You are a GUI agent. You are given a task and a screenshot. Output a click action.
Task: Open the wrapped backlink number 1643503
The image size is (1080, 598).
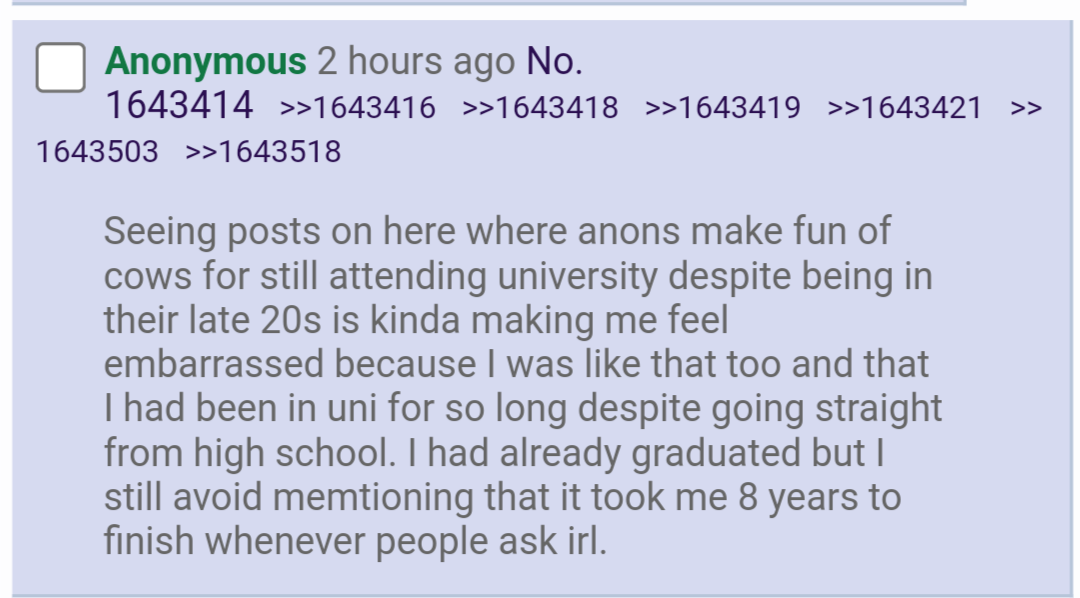coord(97,152)
